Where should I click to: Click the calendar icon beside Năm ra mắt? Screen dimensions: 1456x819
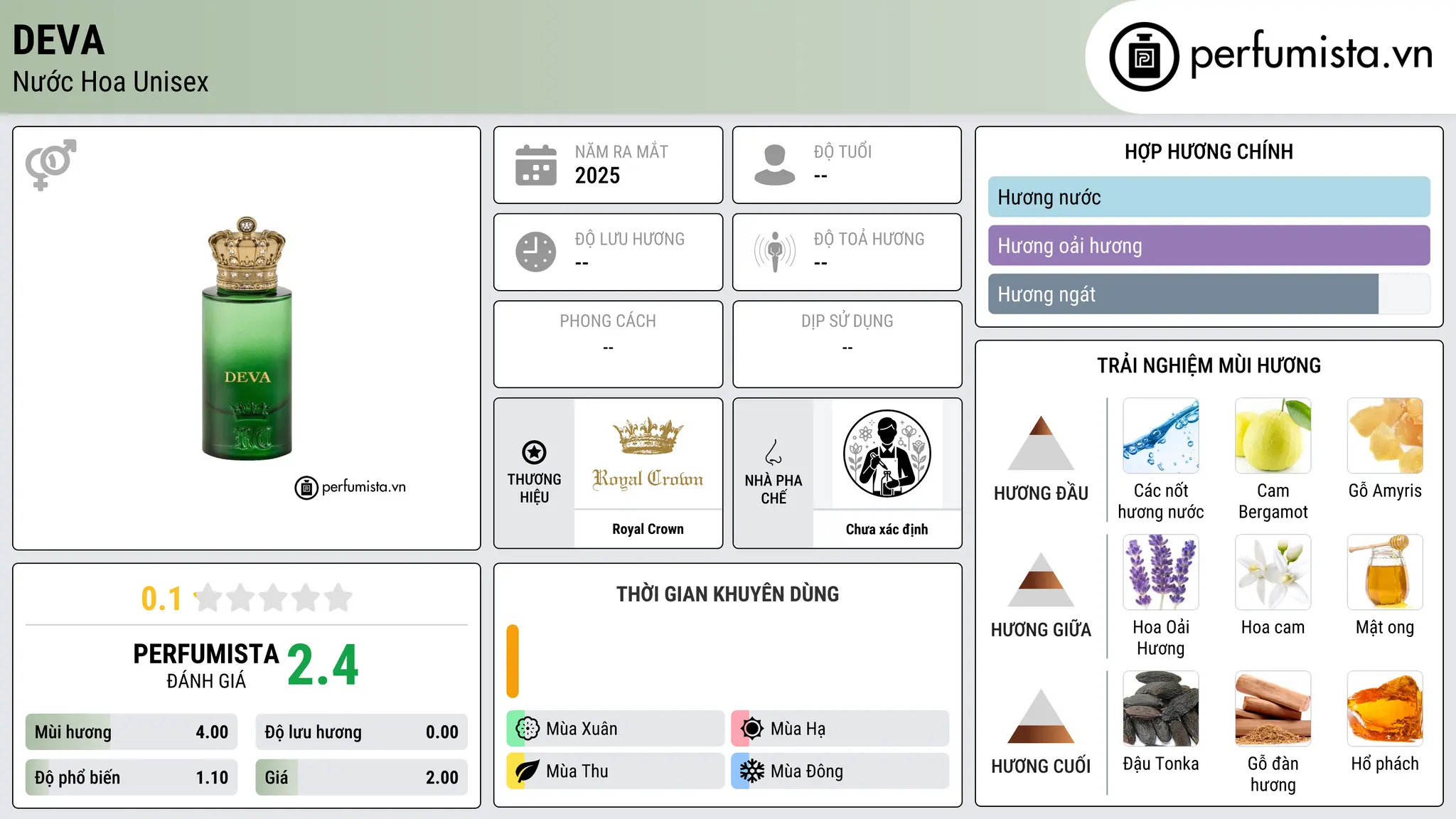[536, 165]
